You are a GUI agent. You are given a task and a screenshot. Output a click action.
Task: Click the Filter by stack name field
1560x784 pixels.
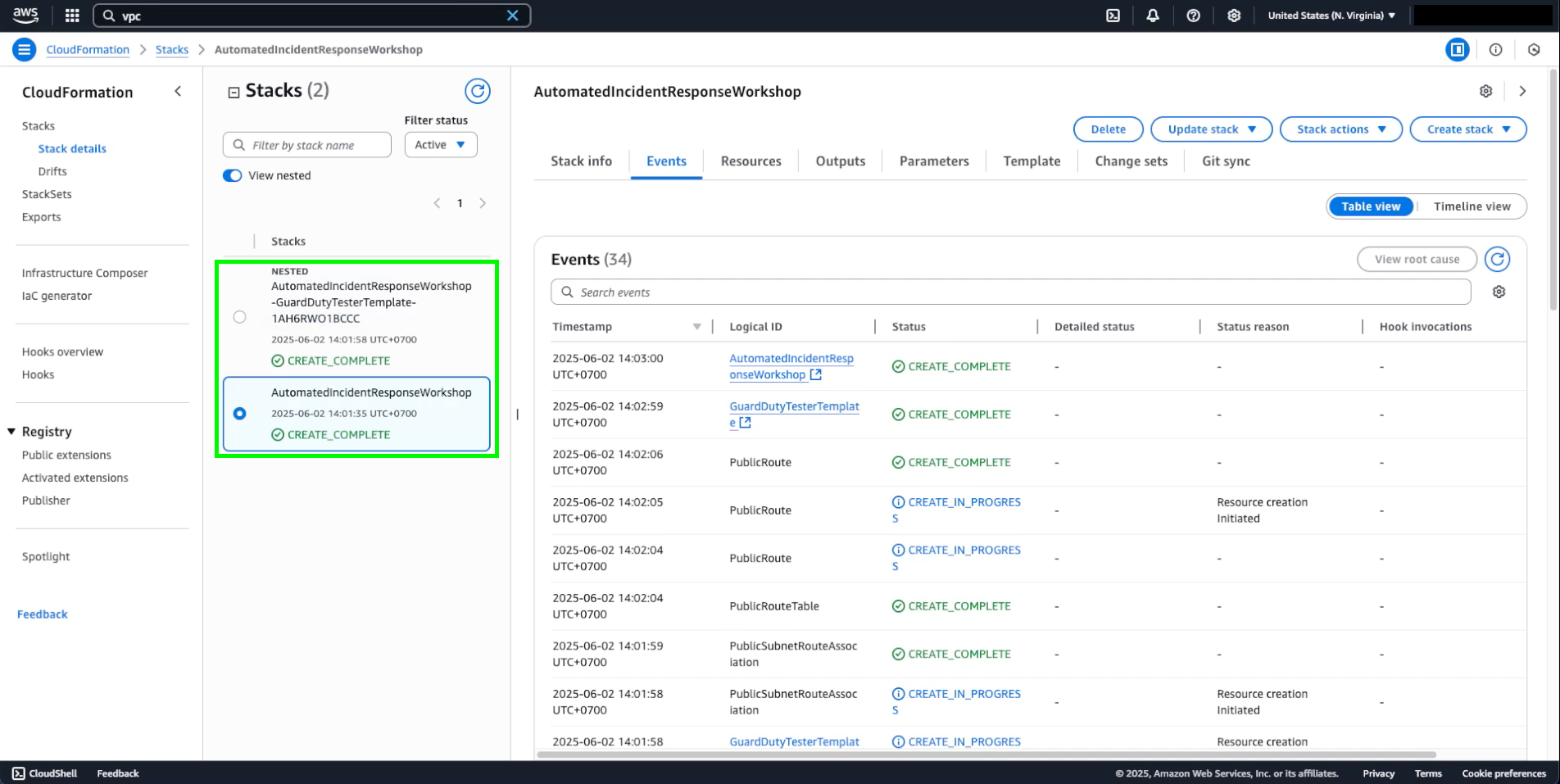pos(307,145)
